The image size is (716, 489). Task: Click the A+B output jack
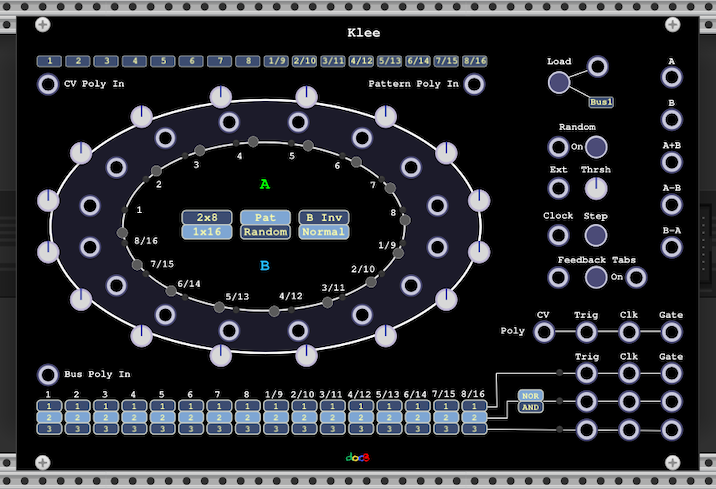click(x=671, y=162)
